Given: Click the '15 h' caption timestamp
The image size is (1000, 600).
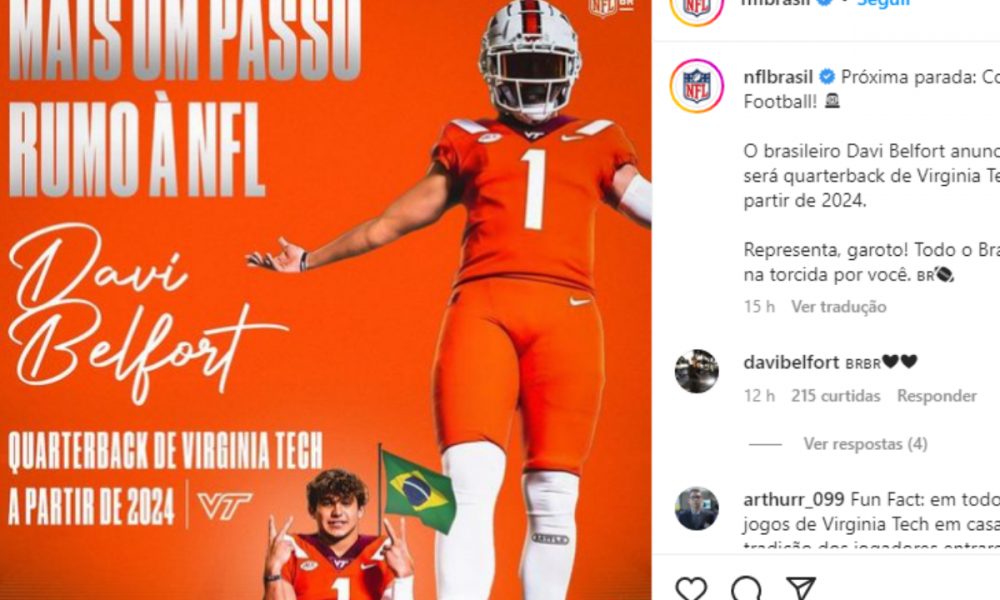Looking at the screenshot, I should [759, 307].
